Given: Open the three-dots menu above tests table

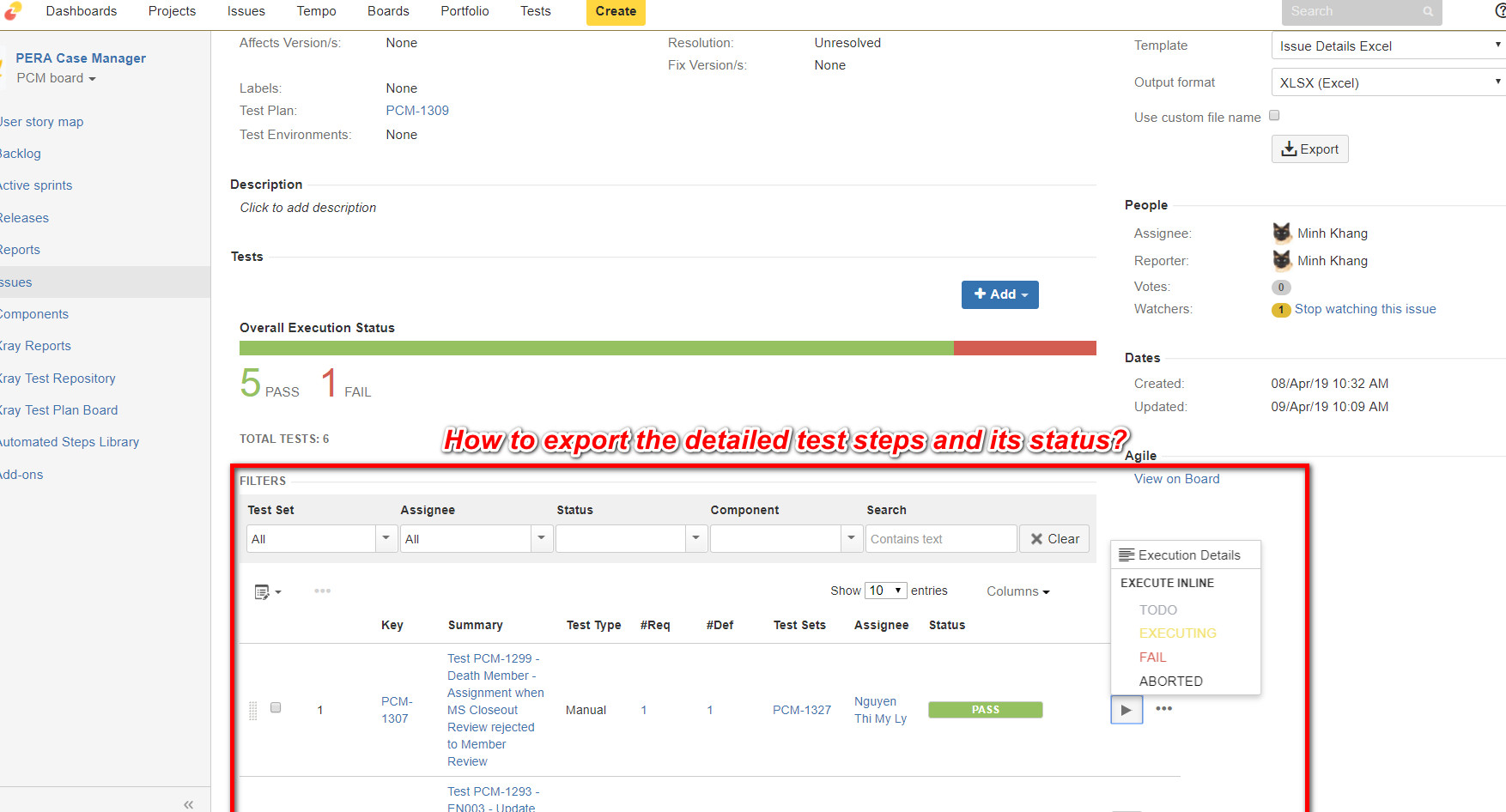Looking at the screenshot, I should pos(322,591).
